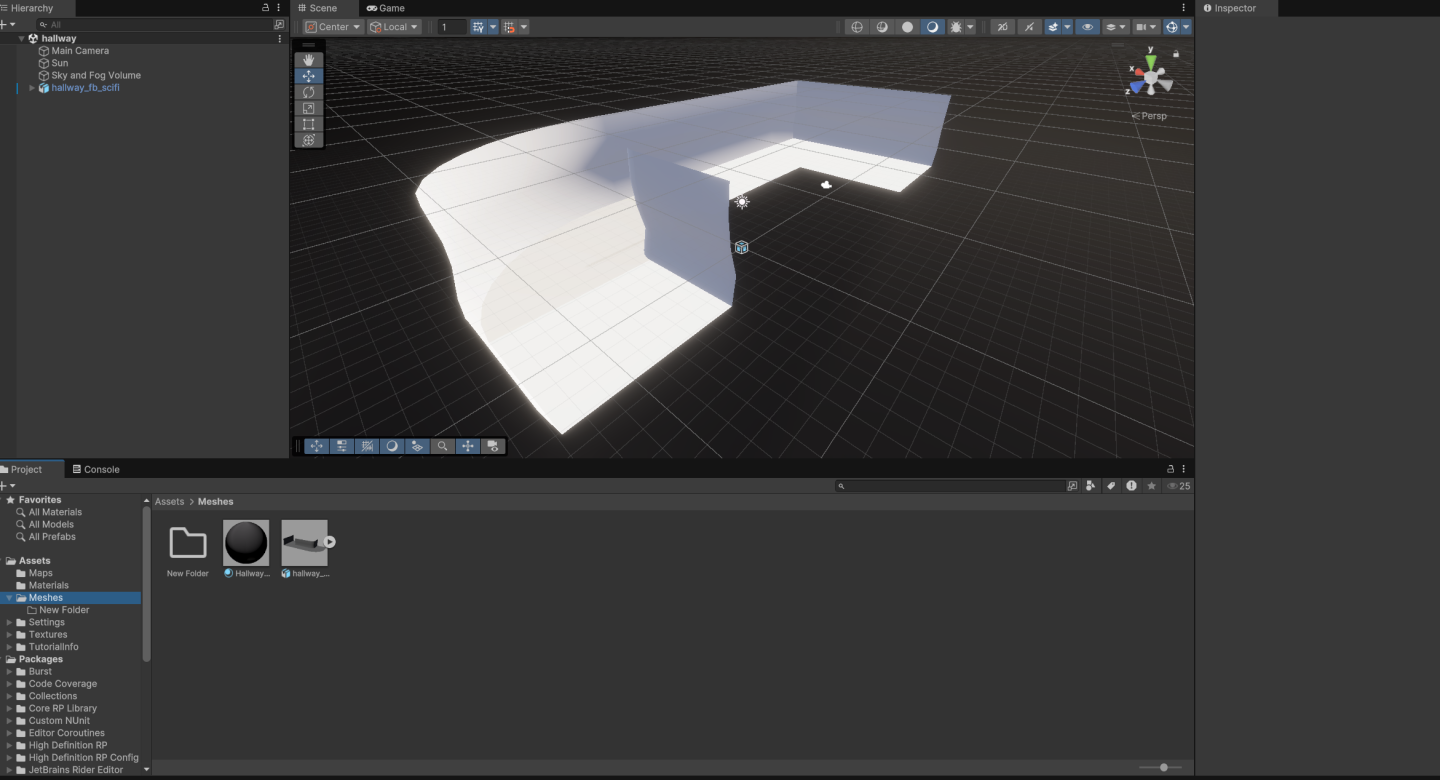Open the Local handle rotation dropdown

click(394, 27)
